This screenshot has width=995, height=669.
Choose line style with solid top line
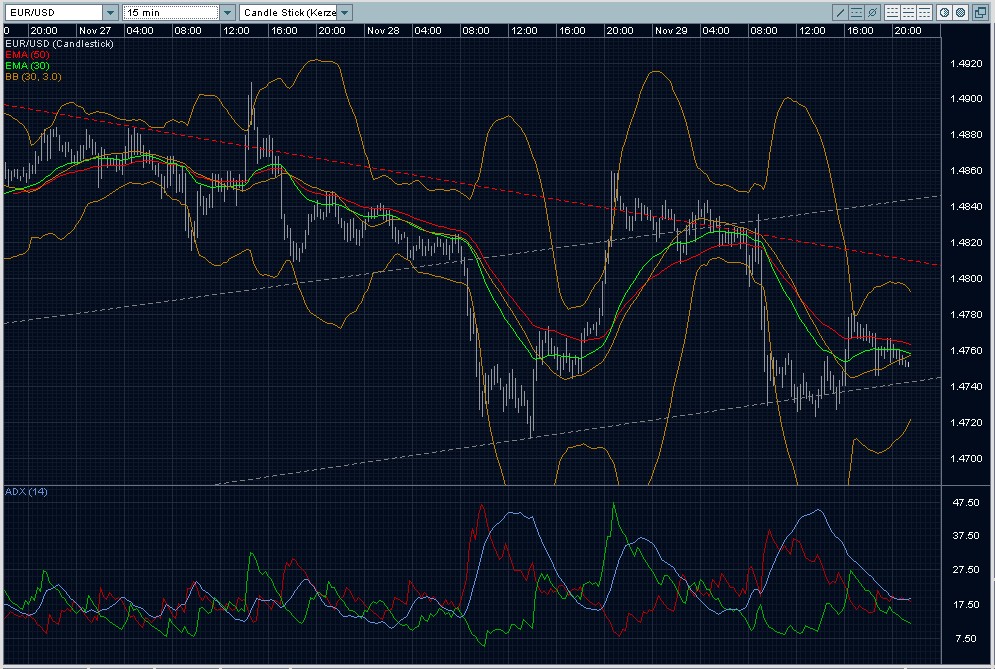coord(925,13)
